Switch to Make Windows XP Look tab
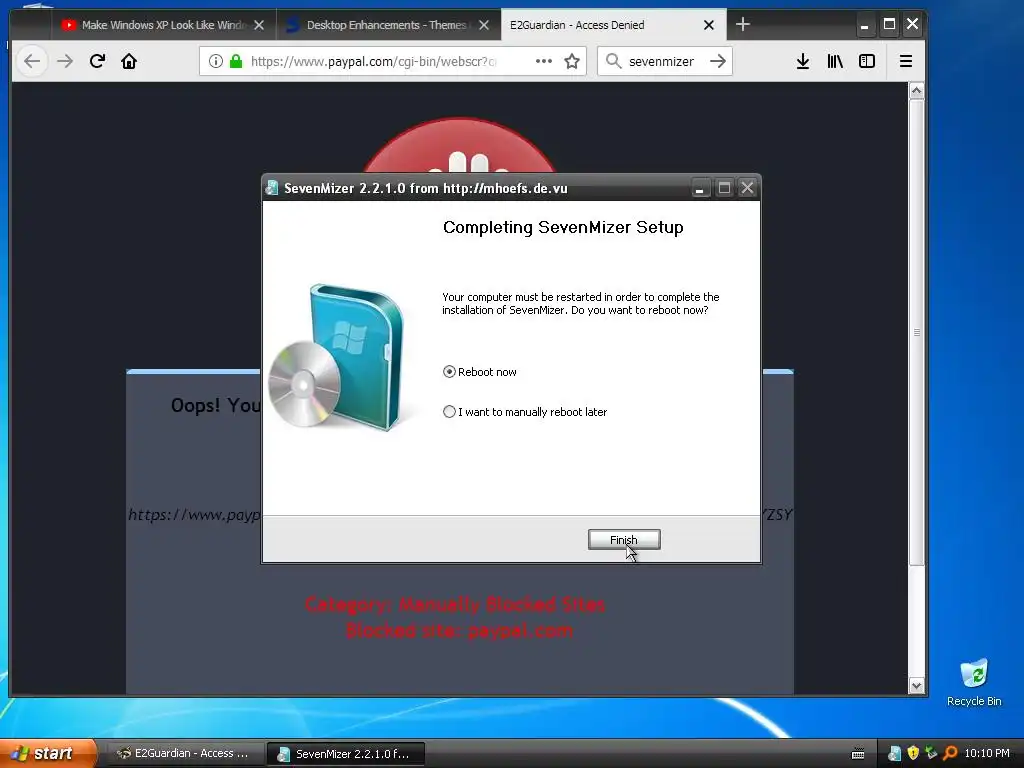 point(163,25)
